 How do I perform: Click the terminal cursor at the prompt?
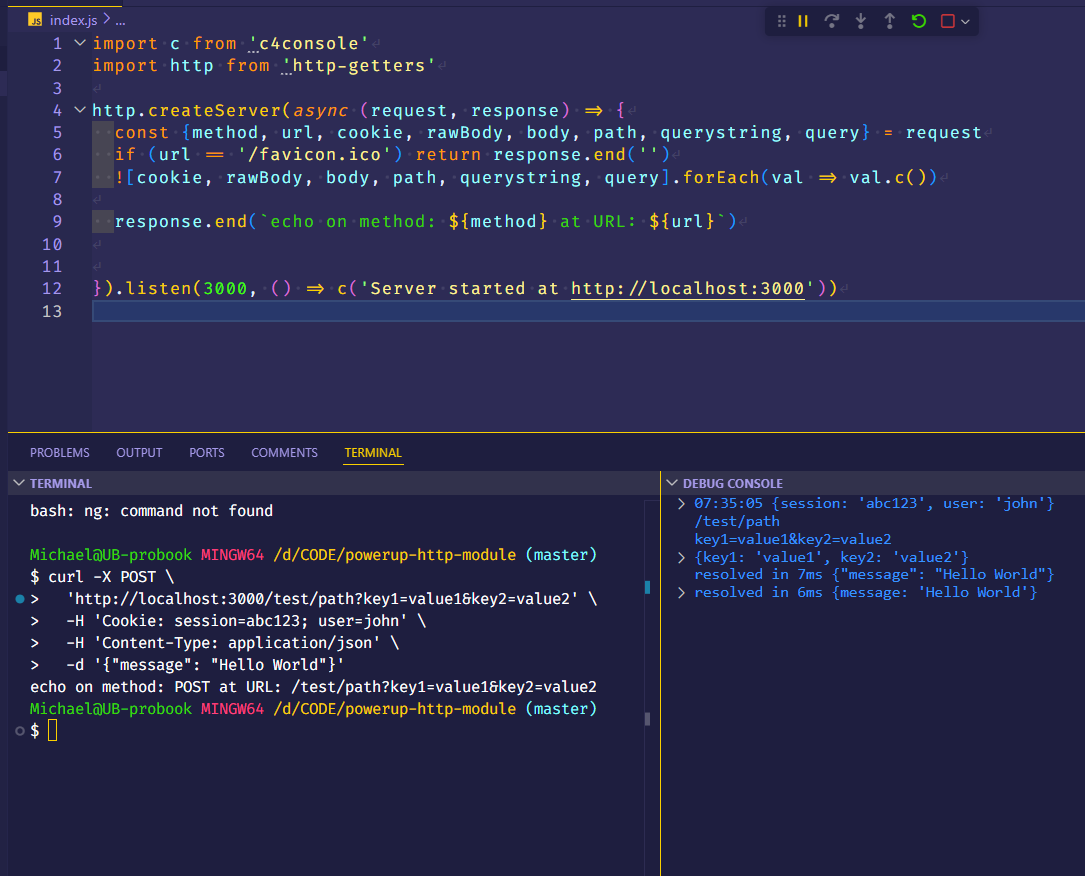[x=53, y=731]
